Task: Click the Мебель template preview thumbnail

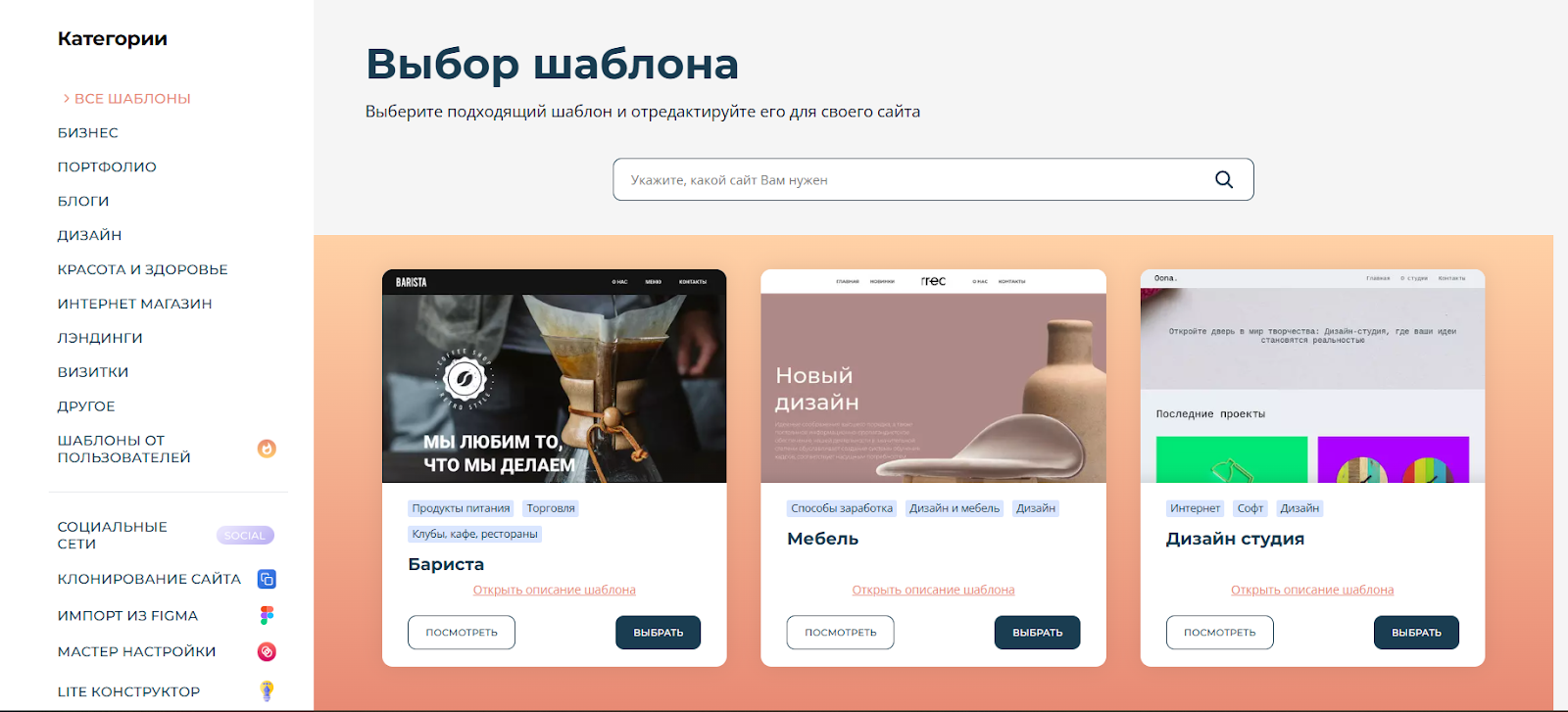Action: 933,376
